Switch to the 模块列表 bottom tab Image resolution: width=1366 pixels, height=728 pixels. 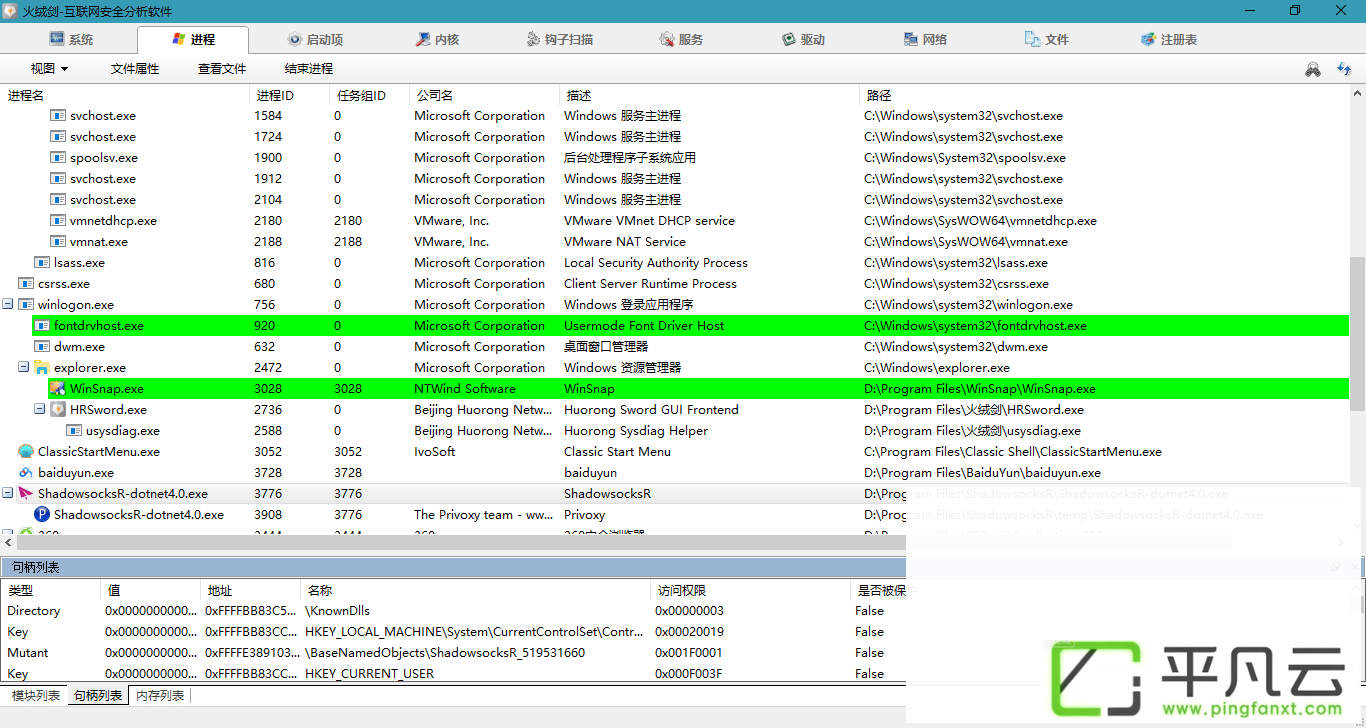(36, 695)
